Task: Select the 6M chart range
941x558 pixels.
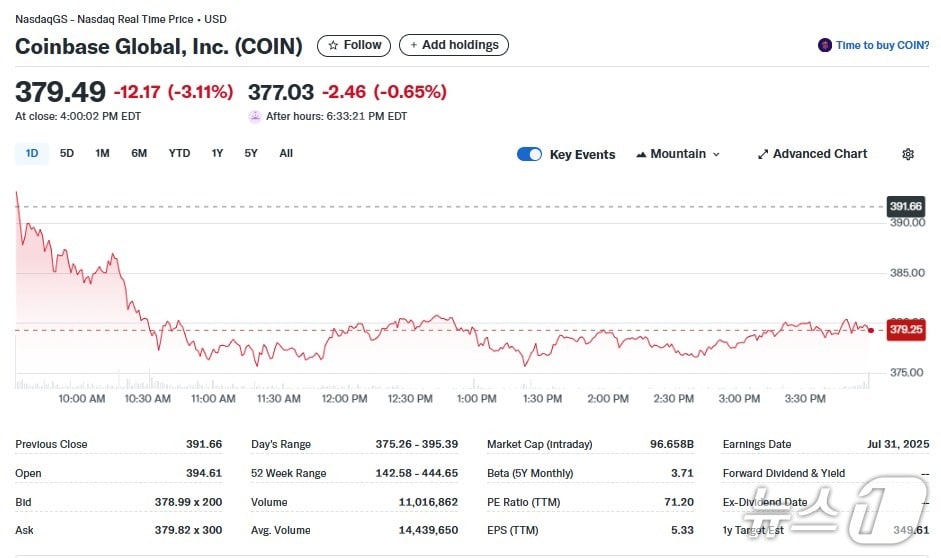Action: coord(139,153)
